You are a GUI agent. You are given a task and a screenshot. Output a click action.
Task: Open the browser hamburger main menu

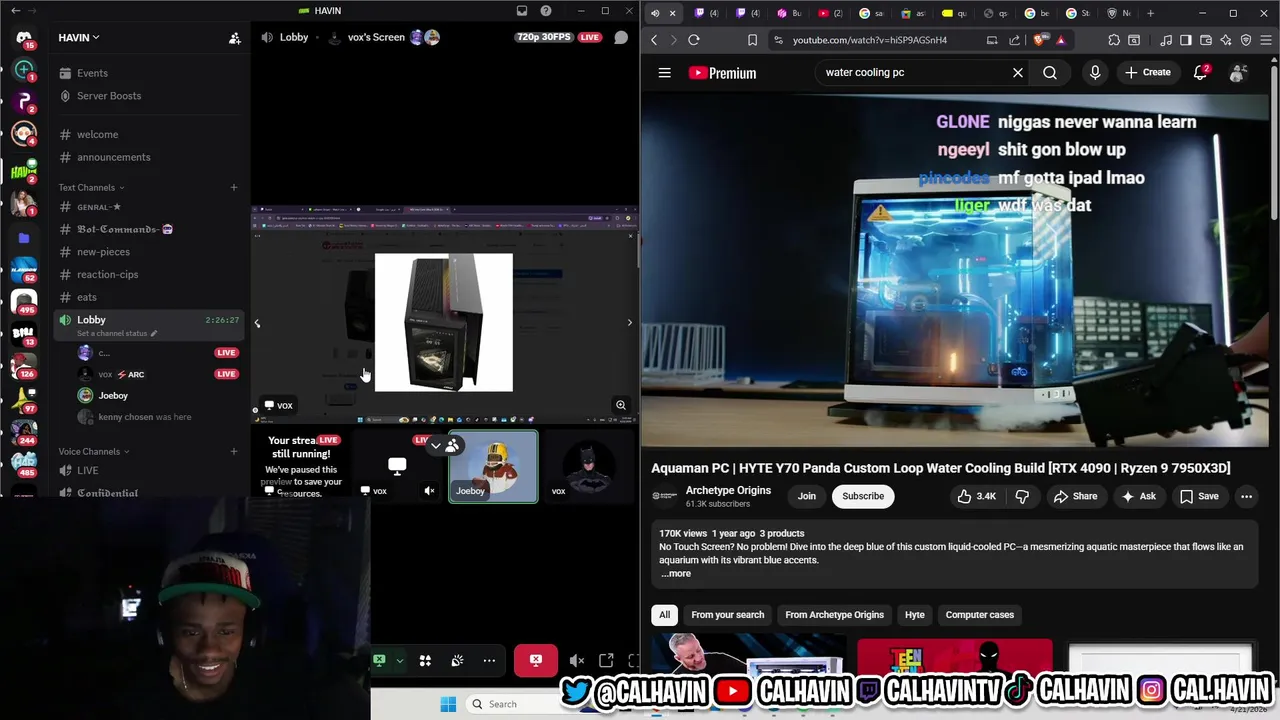1266,40
